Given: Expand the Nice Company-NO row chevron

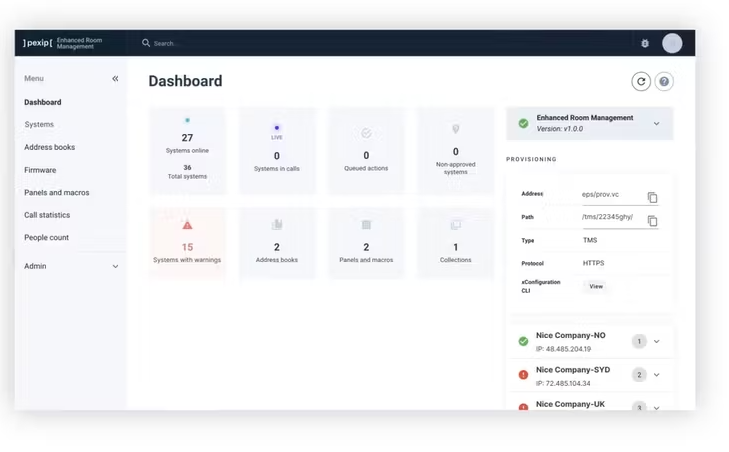Looking at the screenshot, I should tap(656, 341).
